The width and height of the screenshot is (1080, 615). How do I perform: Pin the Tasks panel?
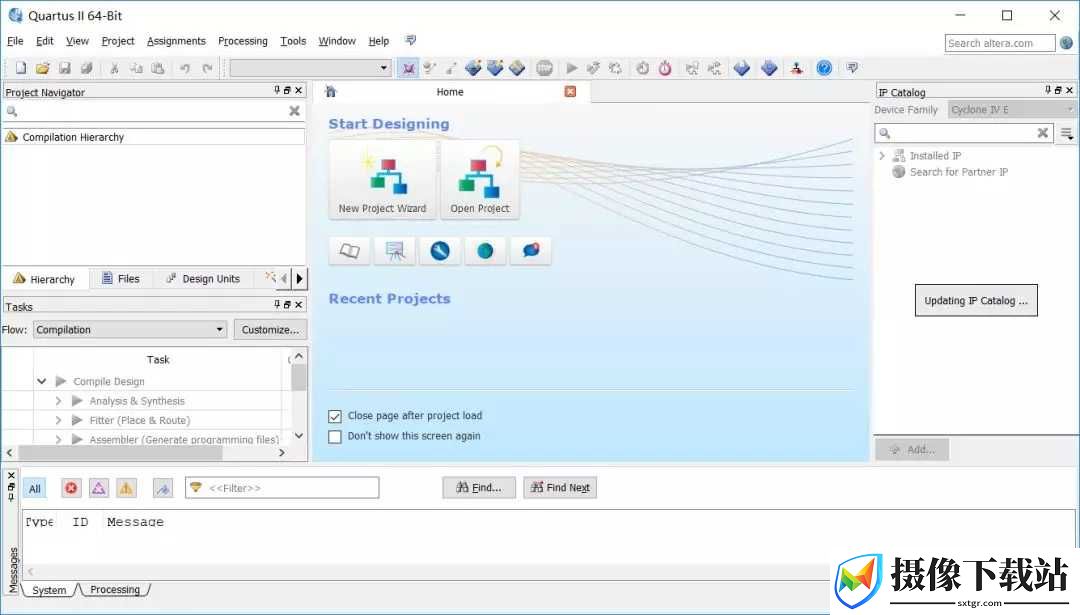point(277,304)
